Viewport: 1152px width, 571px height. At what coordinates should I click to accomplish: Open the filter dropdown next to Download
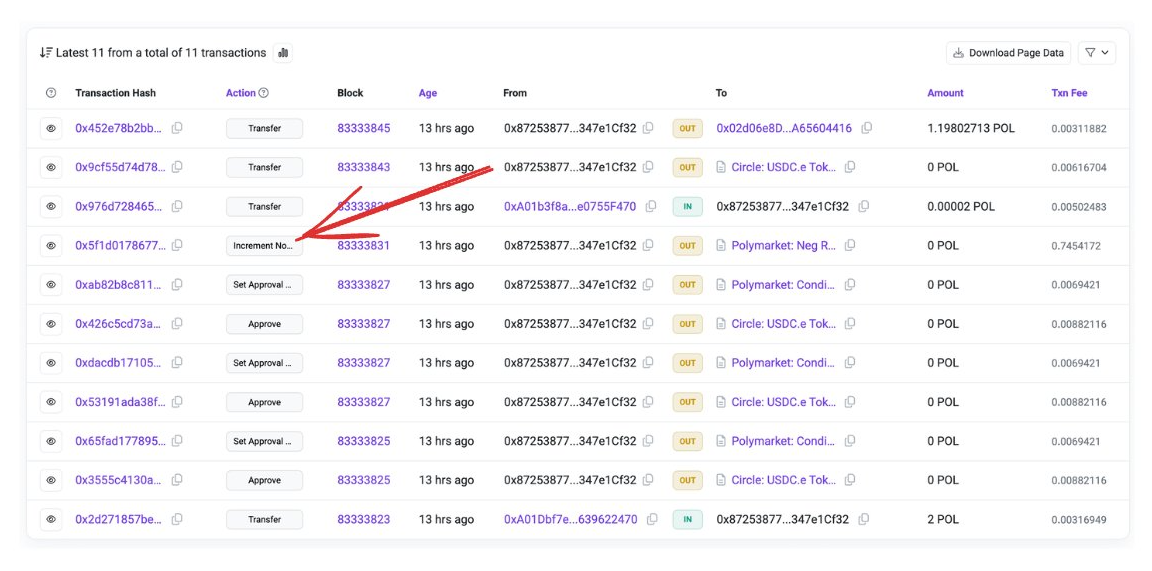tap(1097, 53)
